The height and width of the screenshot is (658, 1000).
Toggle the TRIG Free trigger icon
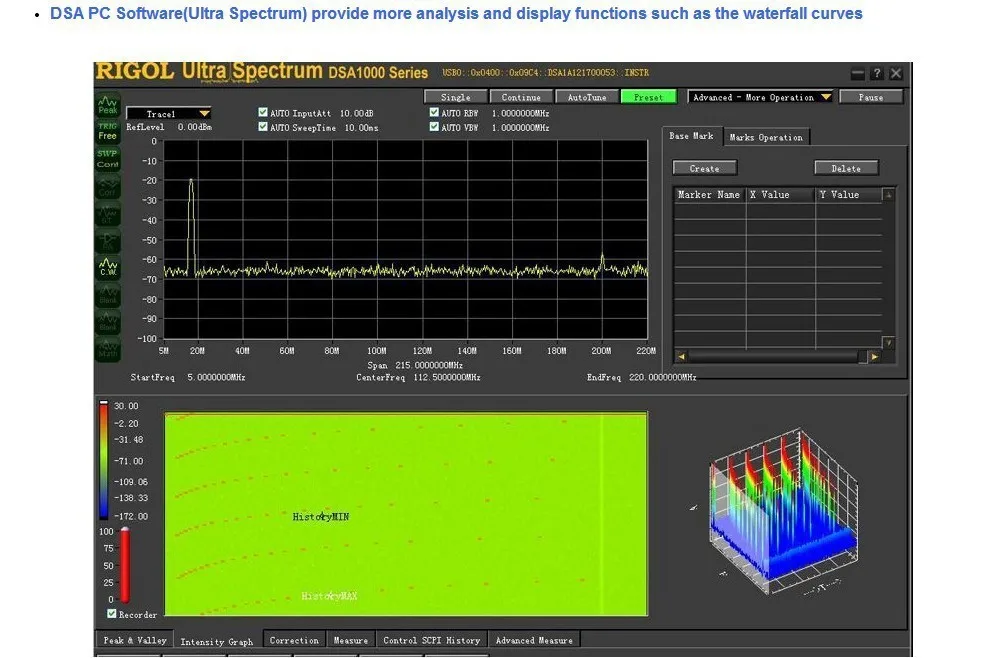[108, 131]
